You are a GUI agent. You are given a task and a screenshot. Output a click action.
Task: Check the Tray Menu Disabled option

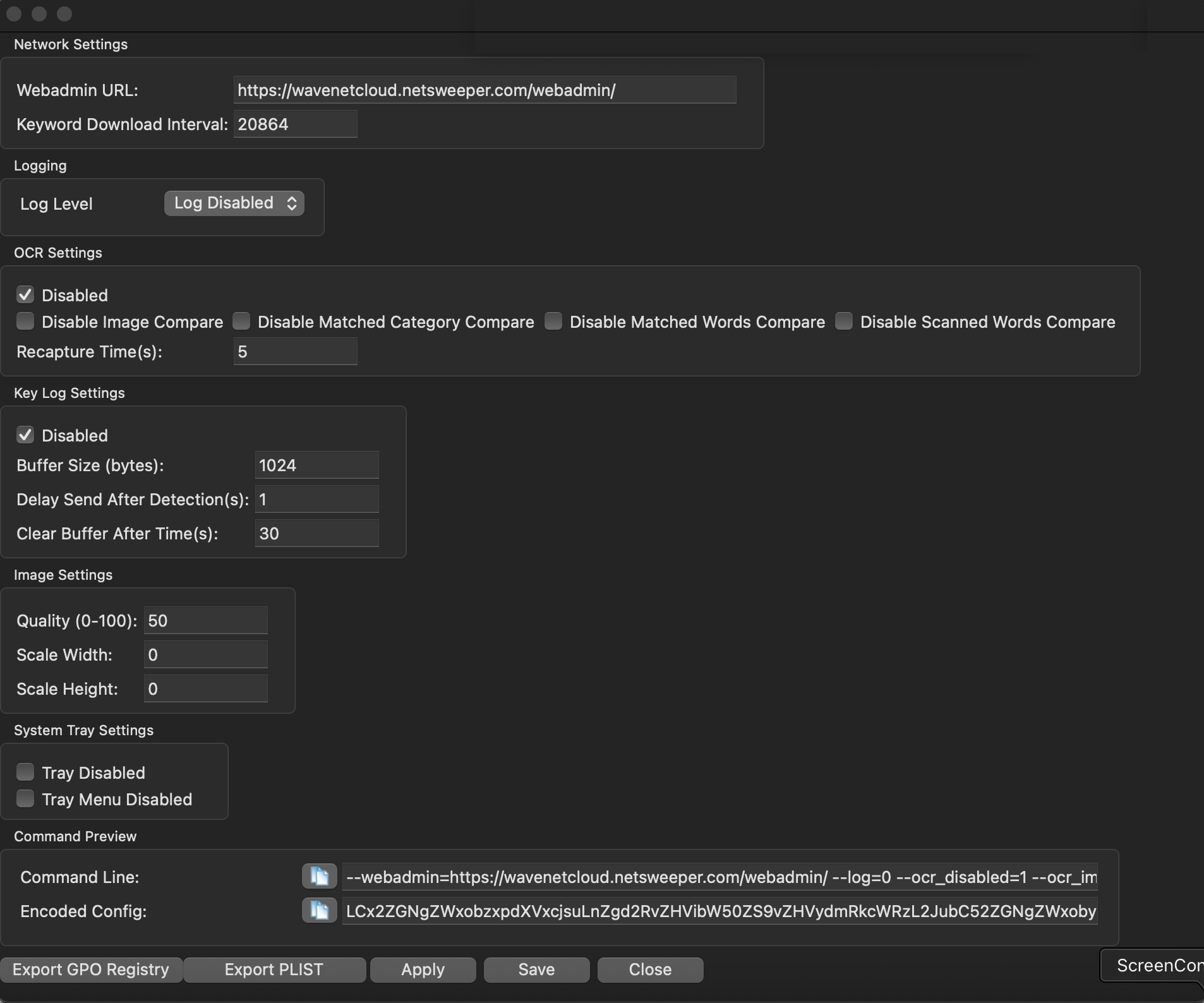[x=25, y=799]
